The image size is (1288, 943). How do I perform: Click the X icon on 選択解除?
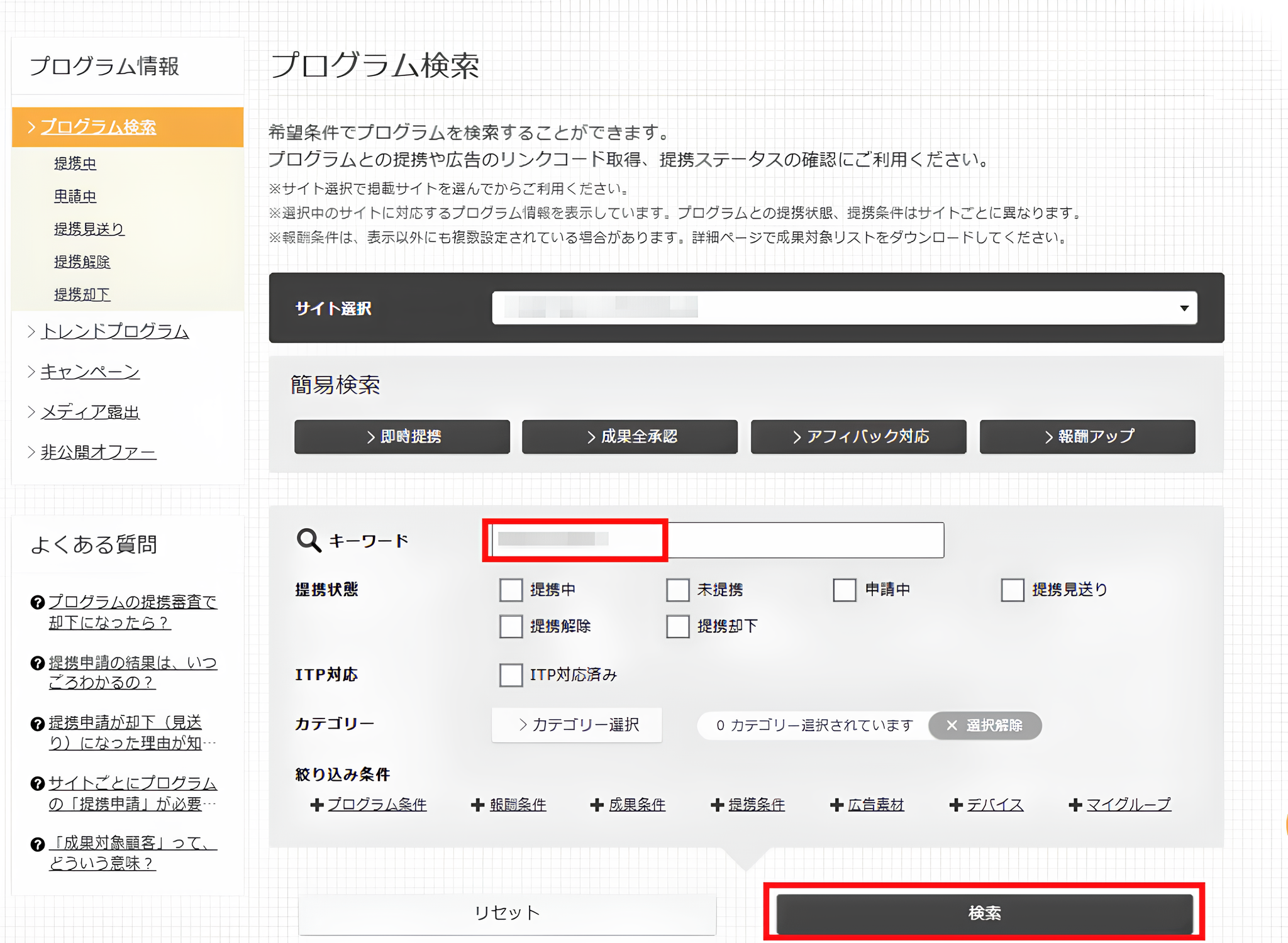951,725
